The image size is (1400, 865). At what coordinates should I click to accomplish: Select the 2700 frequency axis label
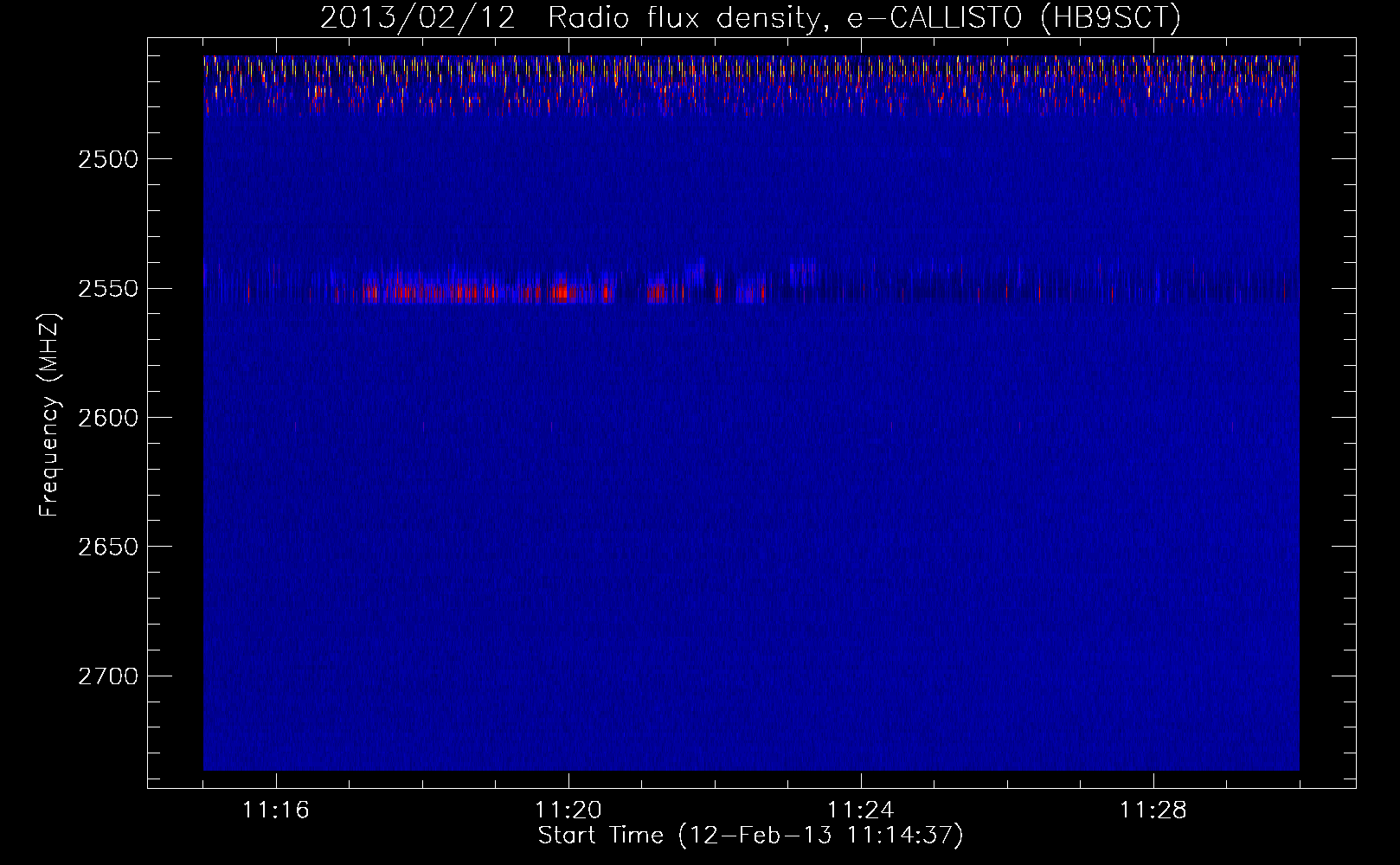click(x=108, y=676)
